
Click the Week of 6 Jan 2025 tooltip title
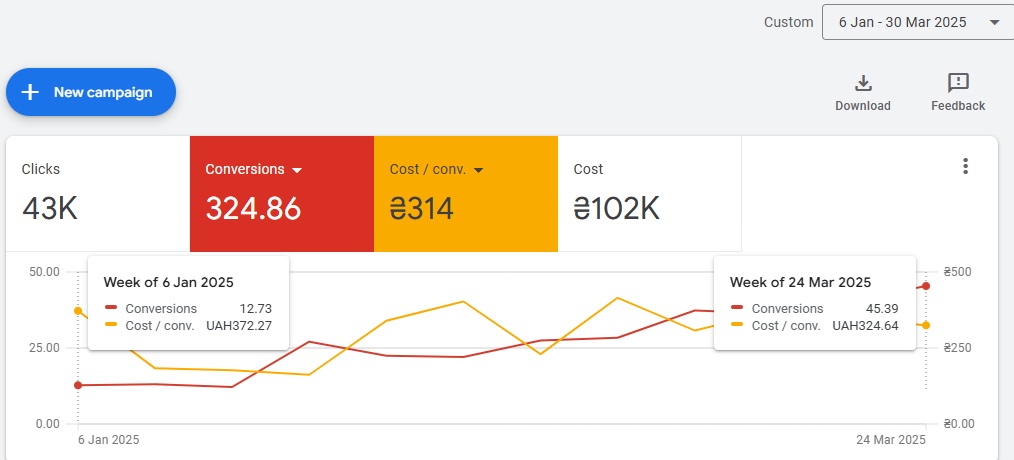168,282
